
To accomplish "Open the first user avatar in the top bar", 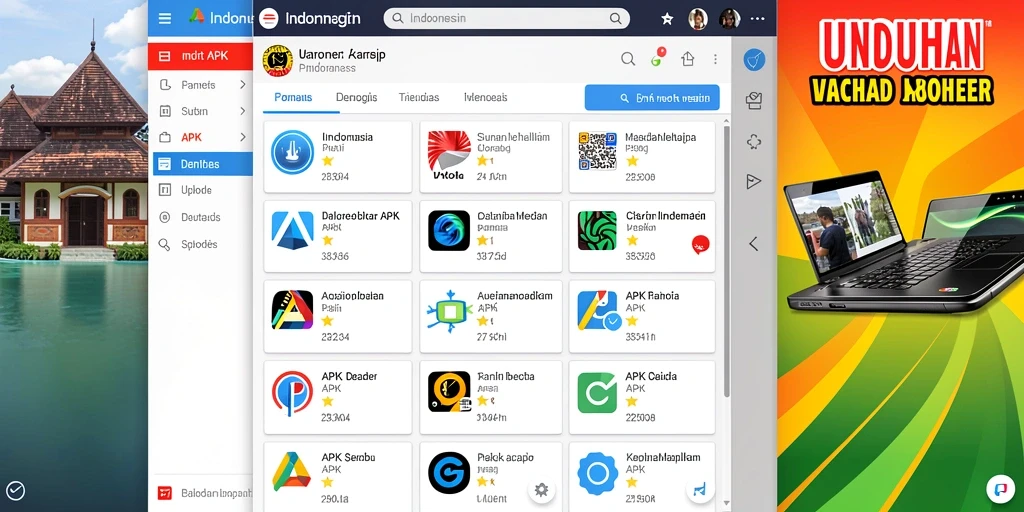I will pyautogui.click(x=698, y=19).
